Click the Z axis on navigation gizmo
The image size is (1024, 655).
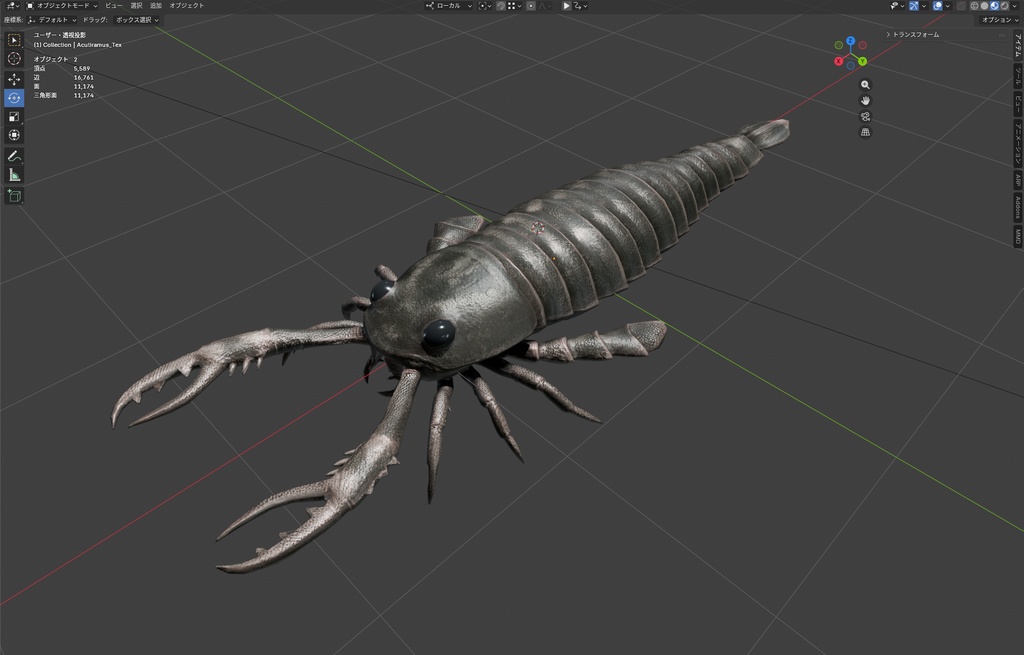[x=850, y=40]
